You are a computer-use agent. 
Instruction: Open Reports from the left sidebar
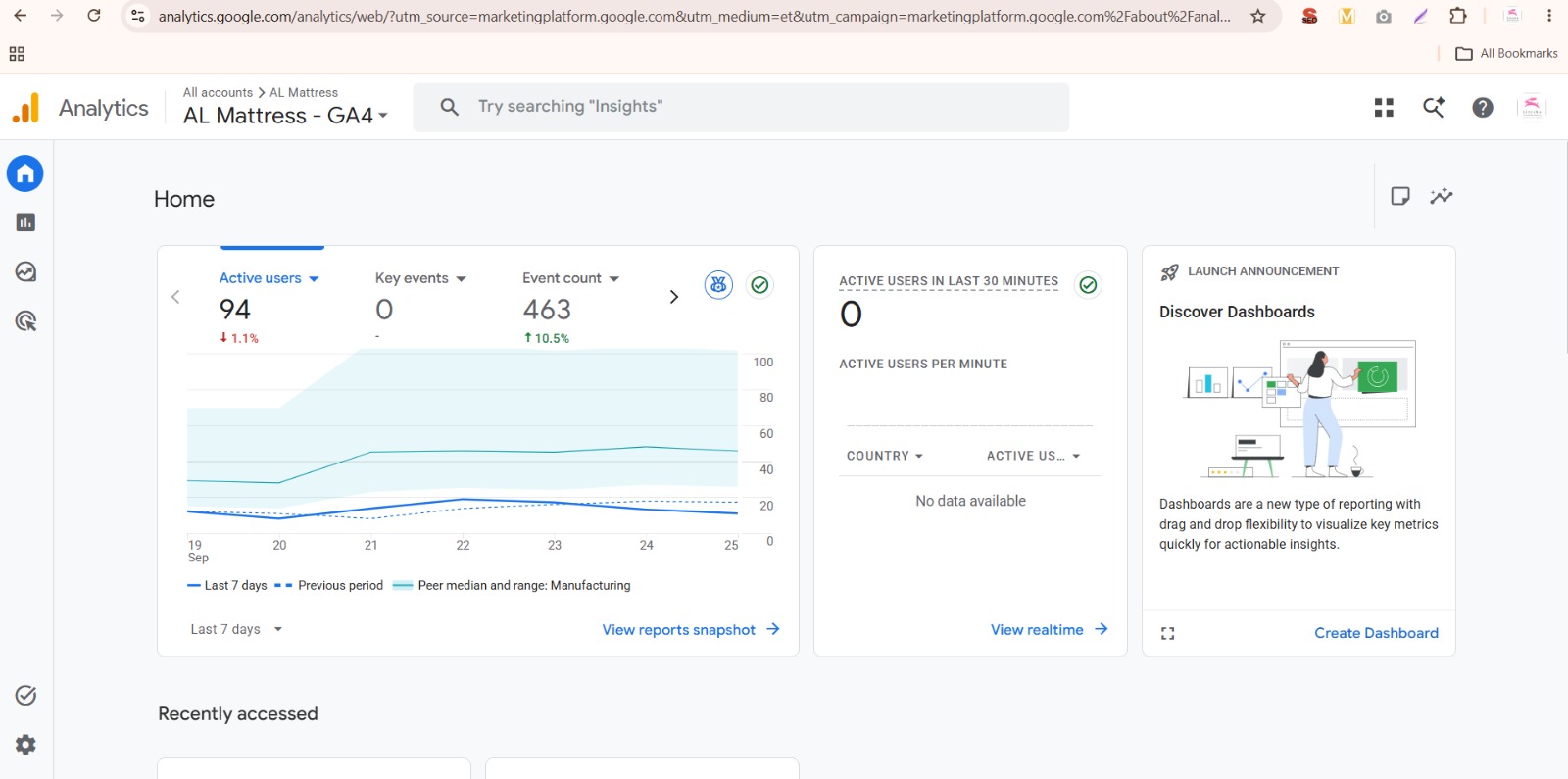(25, 222)
